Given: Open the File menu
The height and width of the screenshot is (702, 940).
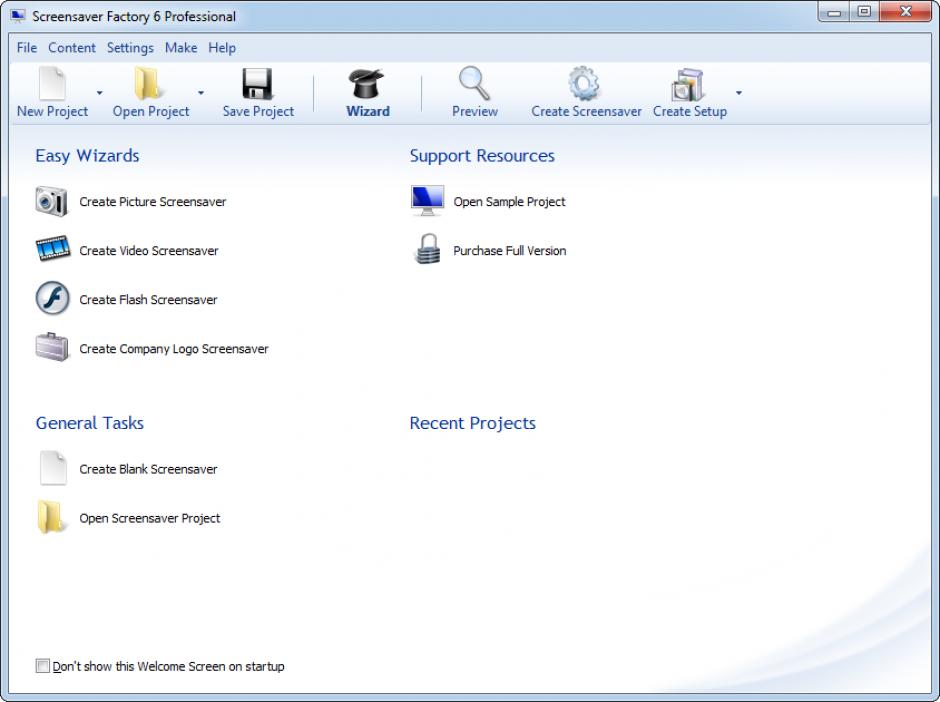Looking at the screenshot, I should (27, 47).
